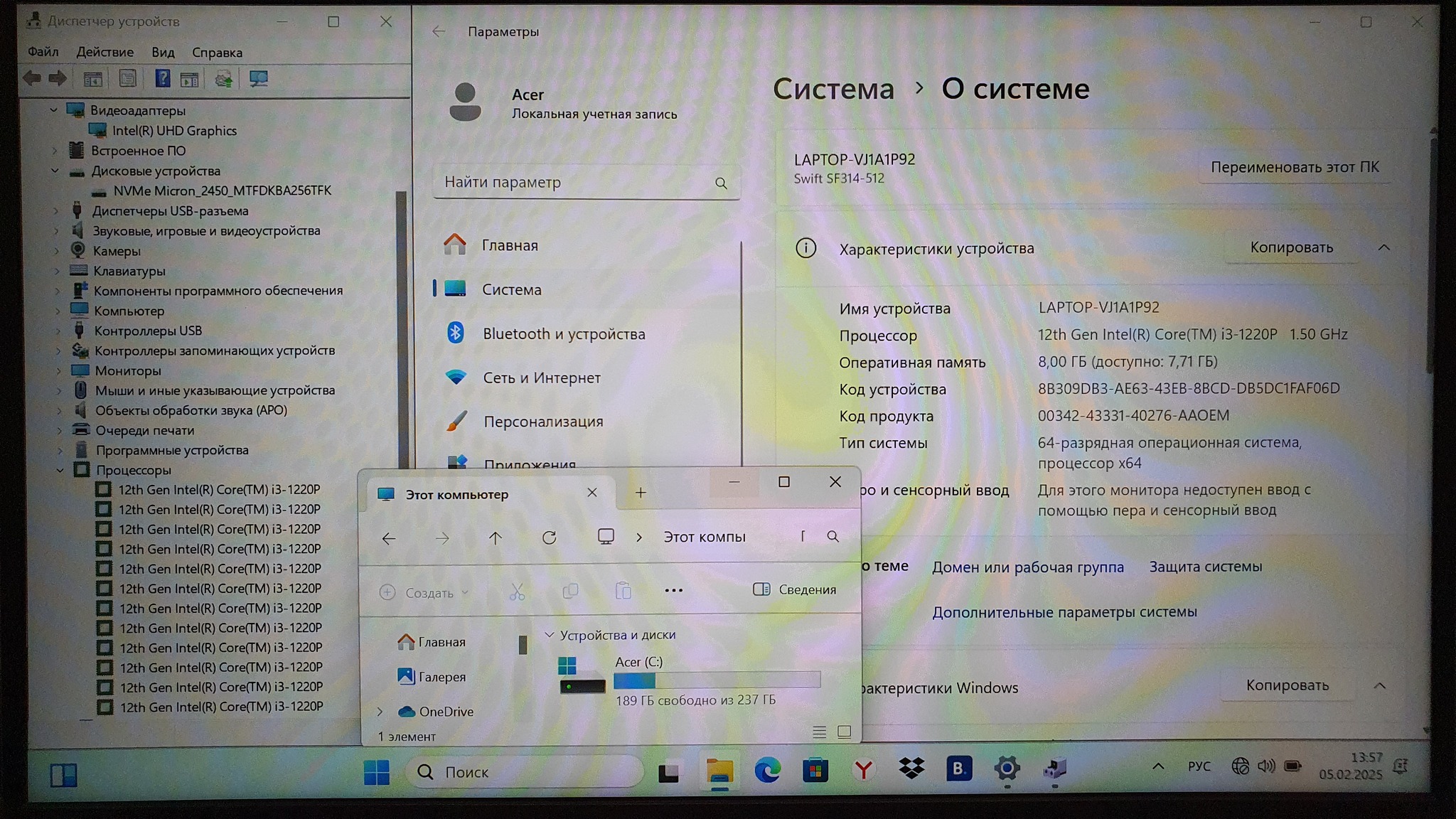Open Дополнительные параметры системы link

pyautogui.click(x=1064, y=612)
